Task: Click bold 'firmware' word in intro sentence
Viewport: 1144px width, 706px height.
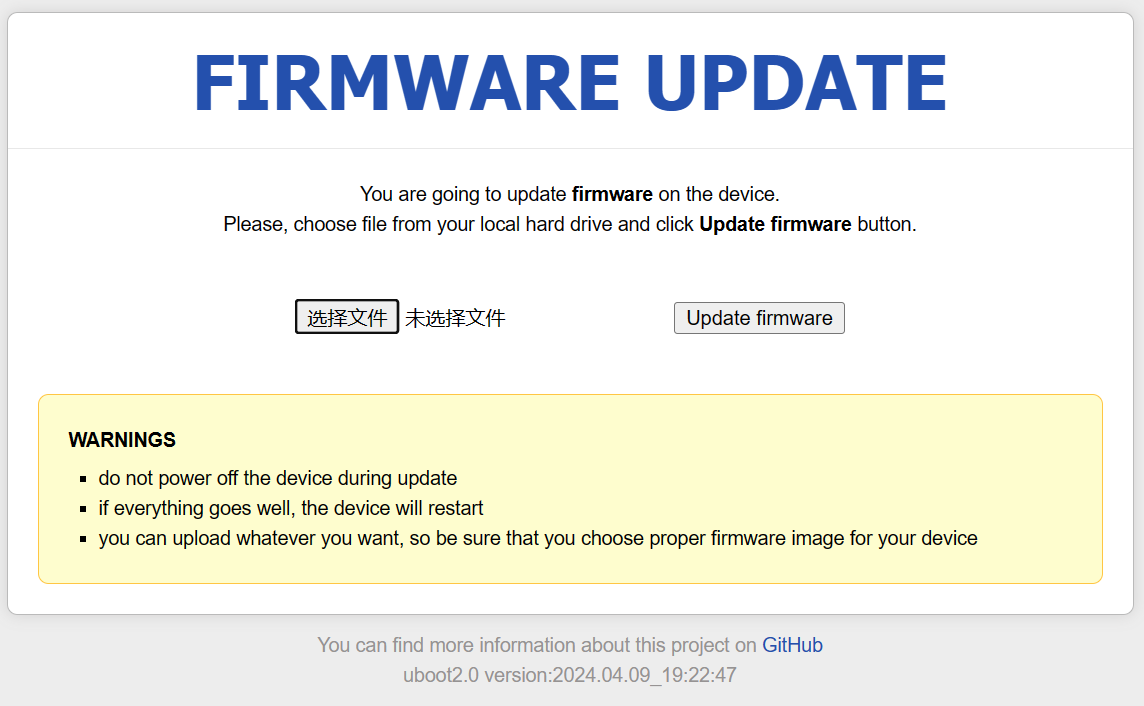Action: click(612, 194)
